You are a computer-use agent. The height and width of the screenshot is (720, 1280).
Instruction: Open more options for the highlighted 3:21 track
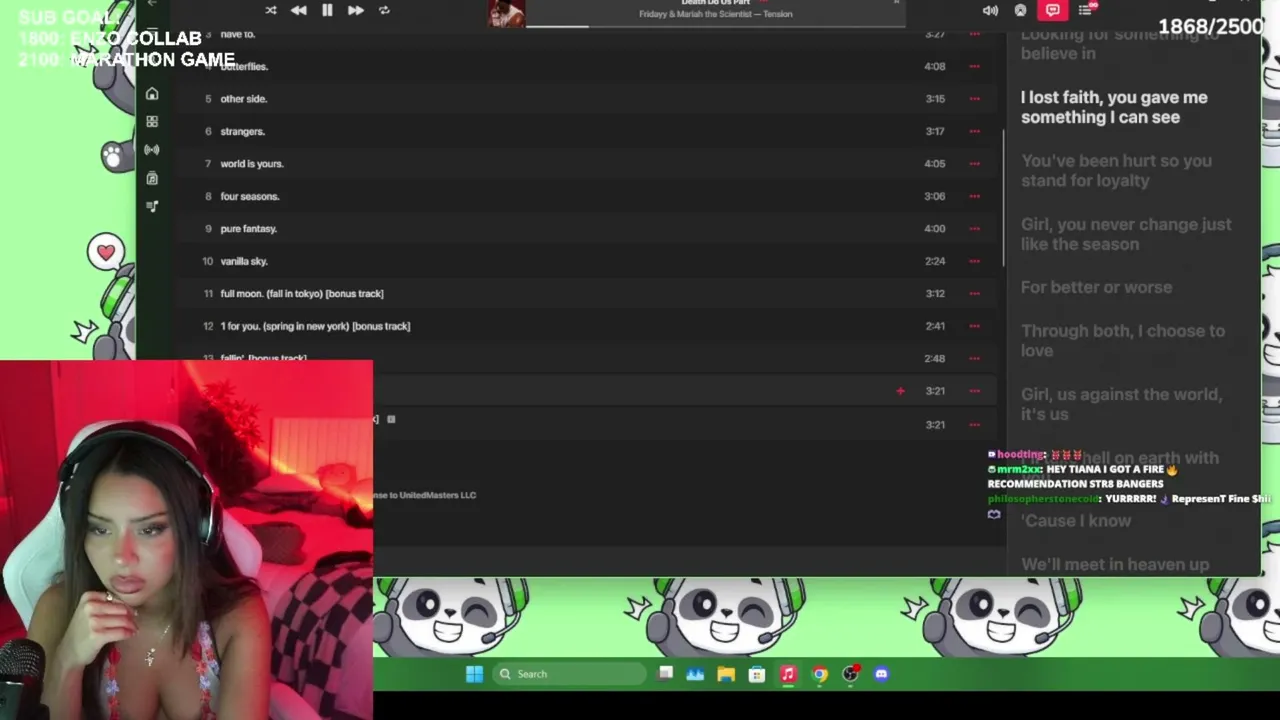coord(974,391)
